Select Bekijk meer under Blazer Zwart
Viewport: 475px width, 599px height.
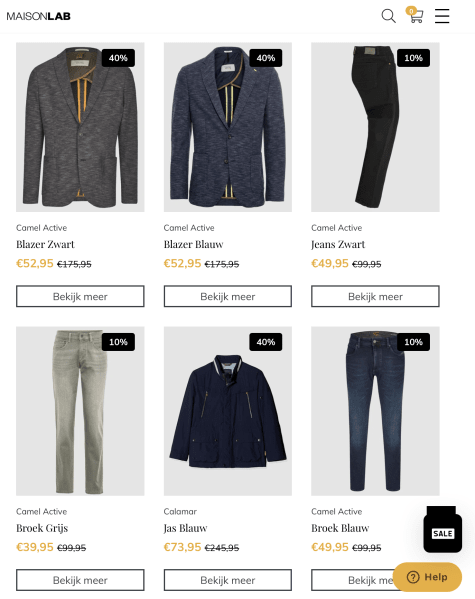click(x=80, y=296)
